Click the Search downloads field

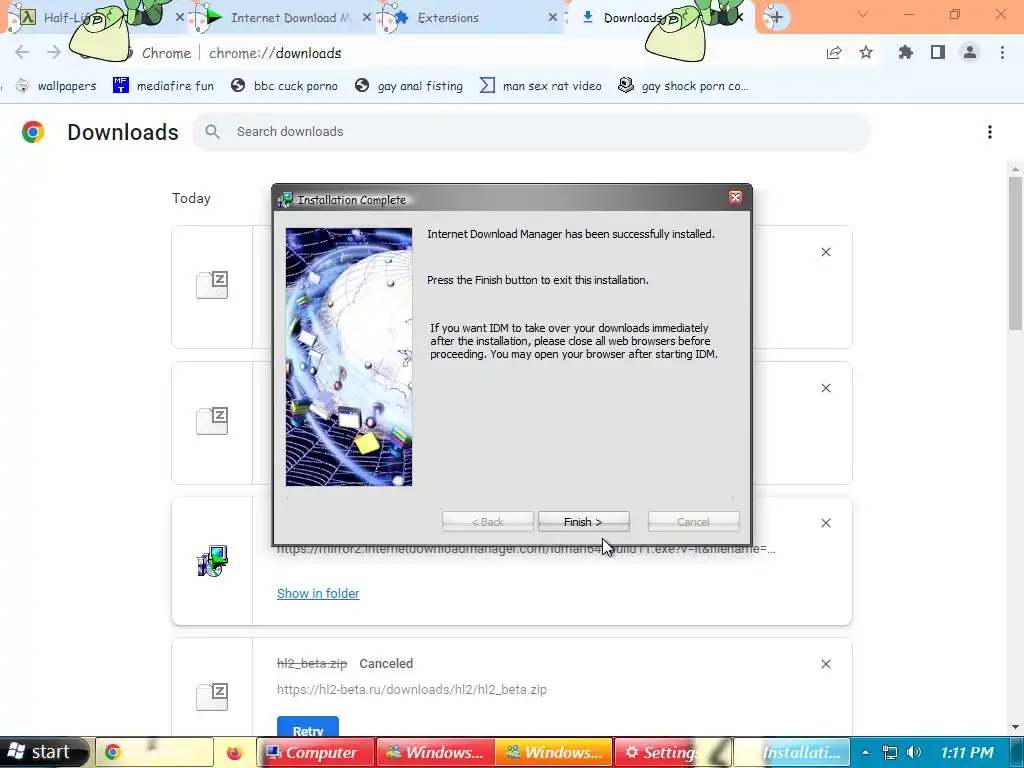pyautogui.click(x=532, y=131)
